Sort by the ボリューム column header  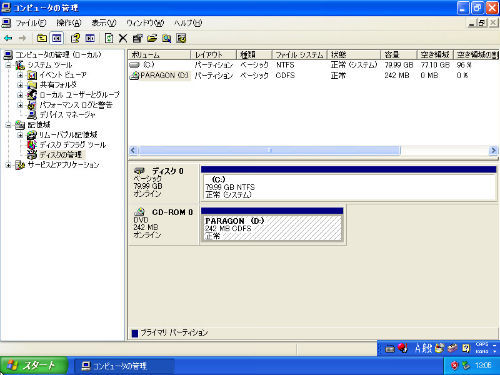point(159,55)
